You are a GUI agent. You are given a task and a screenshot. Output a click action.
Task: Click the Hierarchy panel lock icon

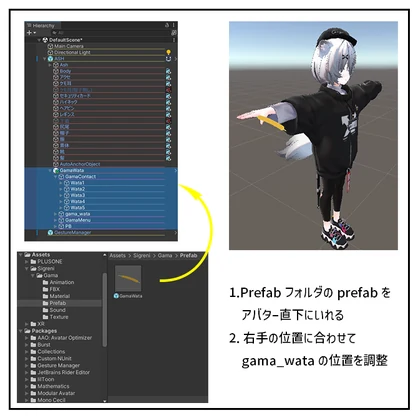click(167, 25)
